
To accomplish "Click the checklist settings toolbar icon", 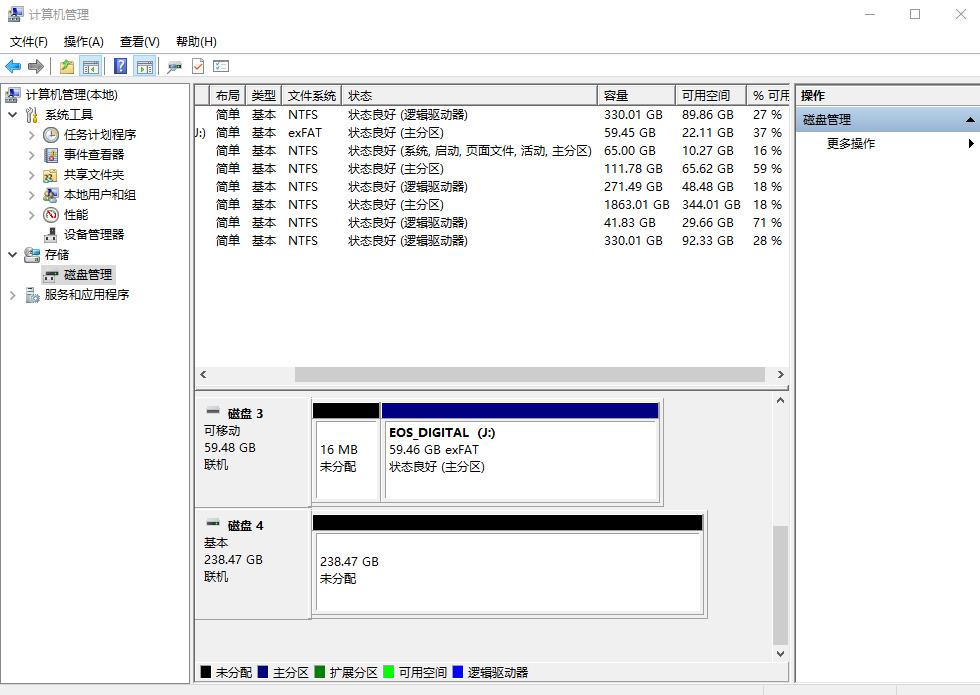I will 221,66.
